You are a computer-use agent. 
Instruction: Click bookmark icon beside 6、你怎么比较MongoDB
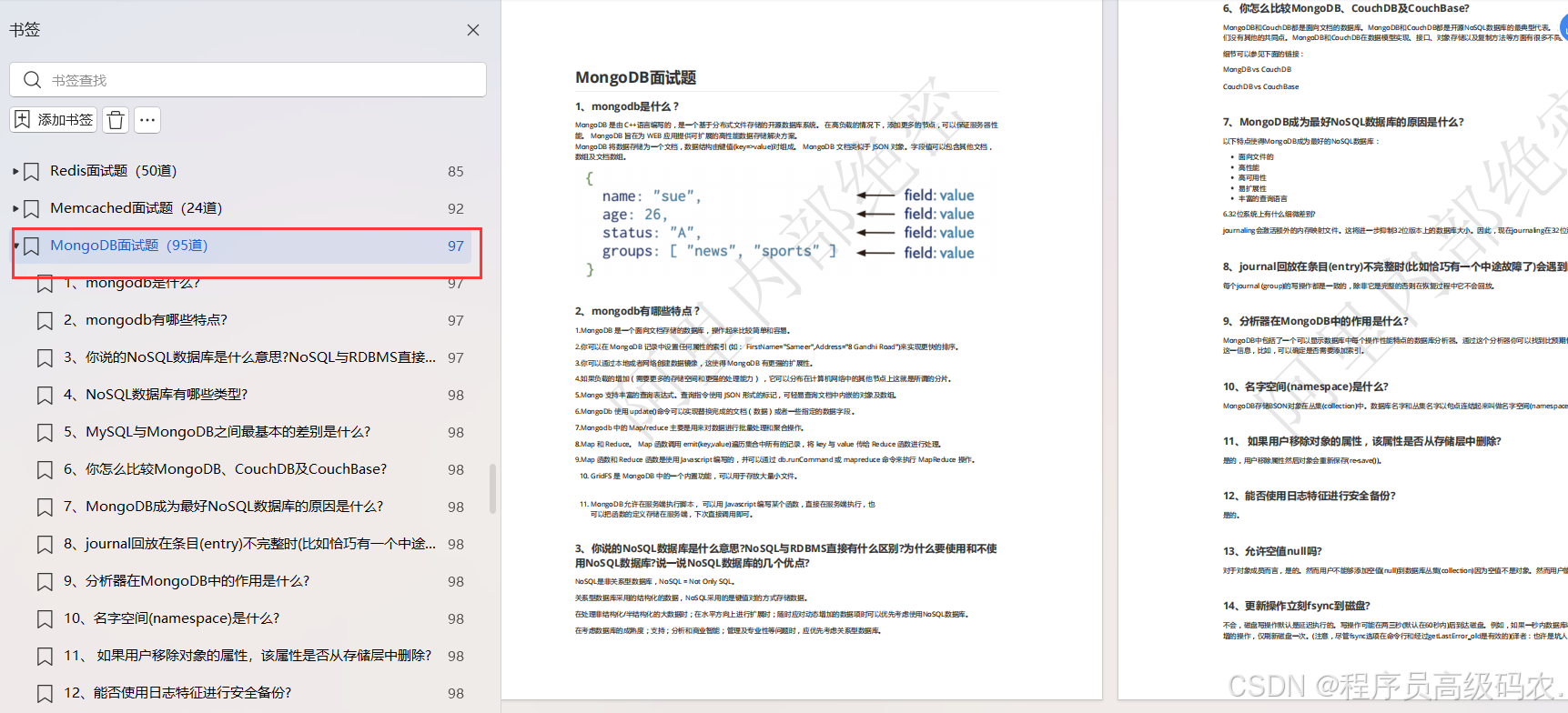pyautogui.click(x=45, y=469)
